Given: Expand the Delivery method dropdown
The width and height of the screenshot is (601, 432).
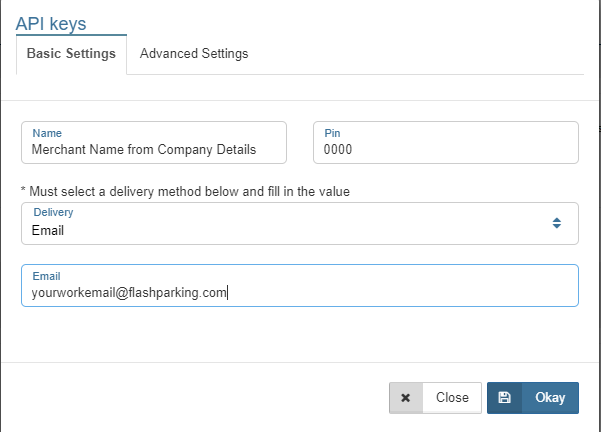Looking at the screenshot, I should tap(299, 224).
